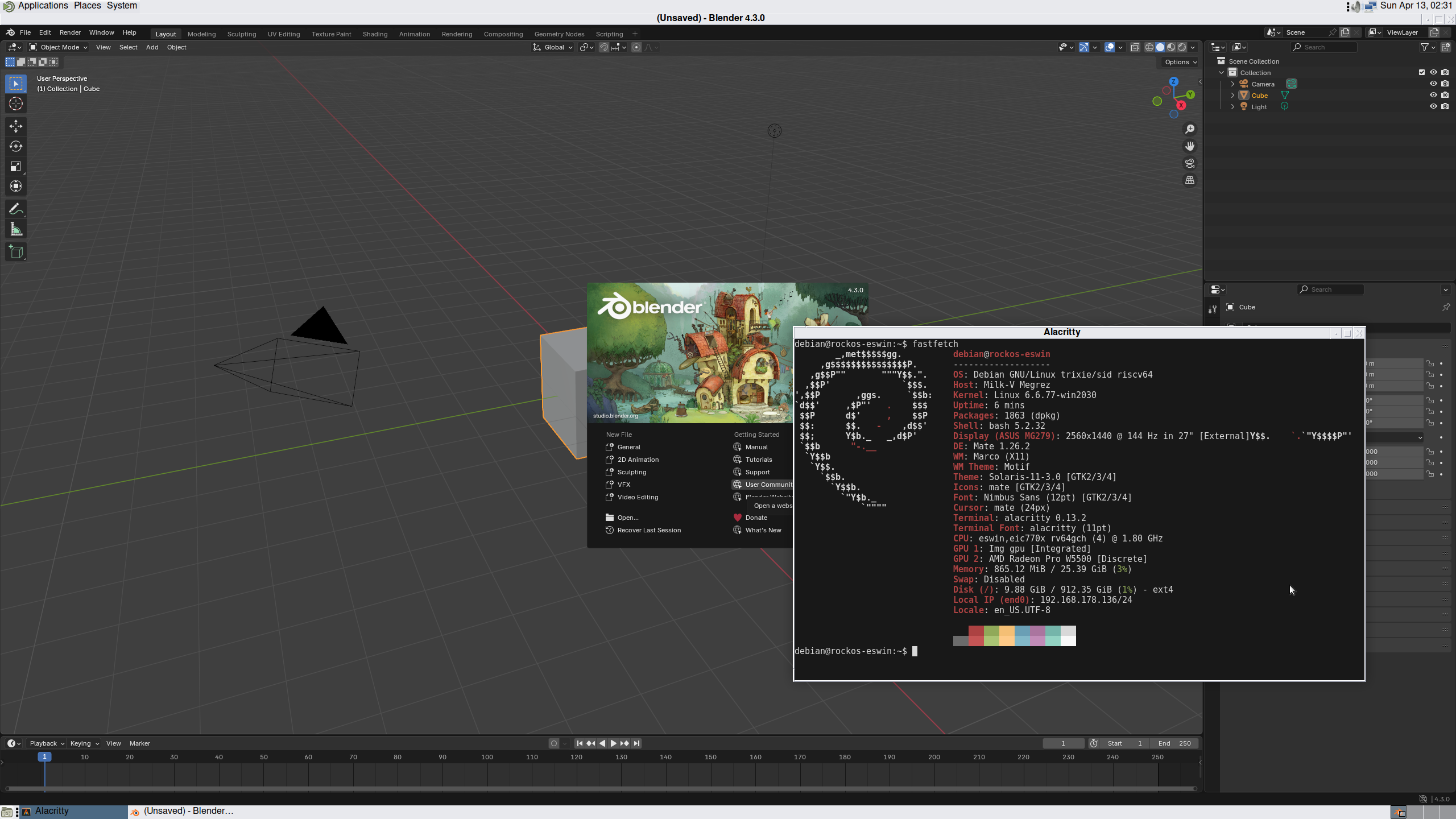Switch to wireframe viewport shading
1456x819 pixels.
[x=1149, y=47]
